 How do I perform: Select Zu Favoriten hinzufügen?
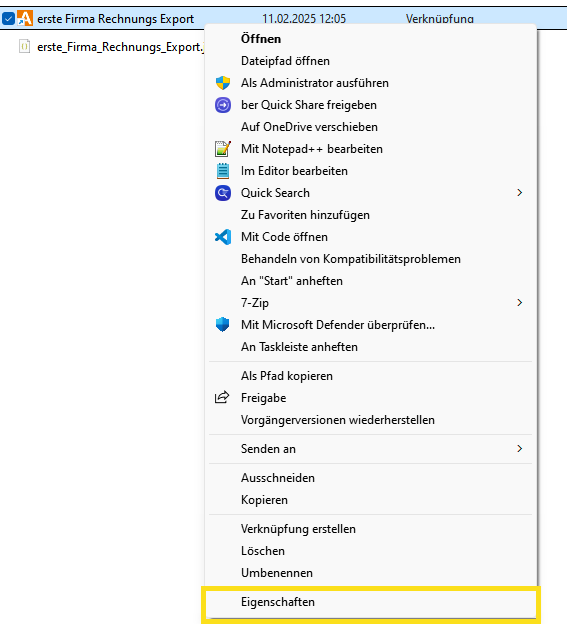point(370,215)
